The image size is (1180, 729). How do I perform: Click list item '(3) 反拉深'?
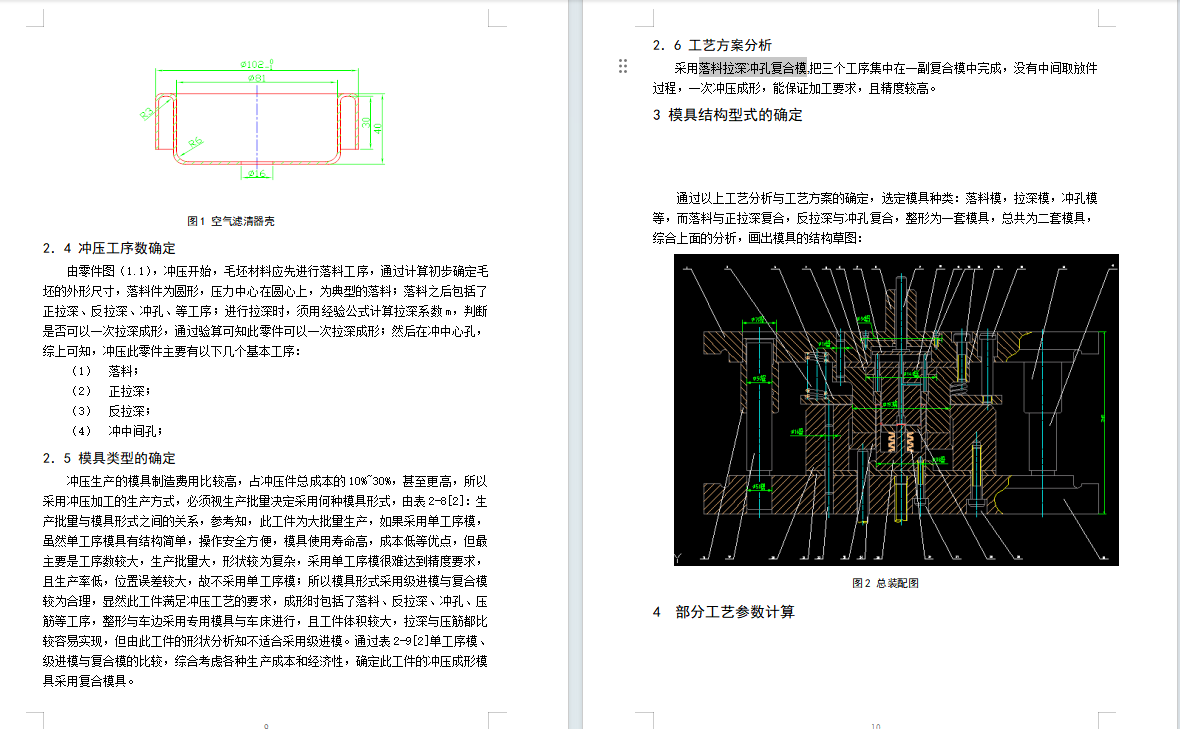(x=111, y=411)
